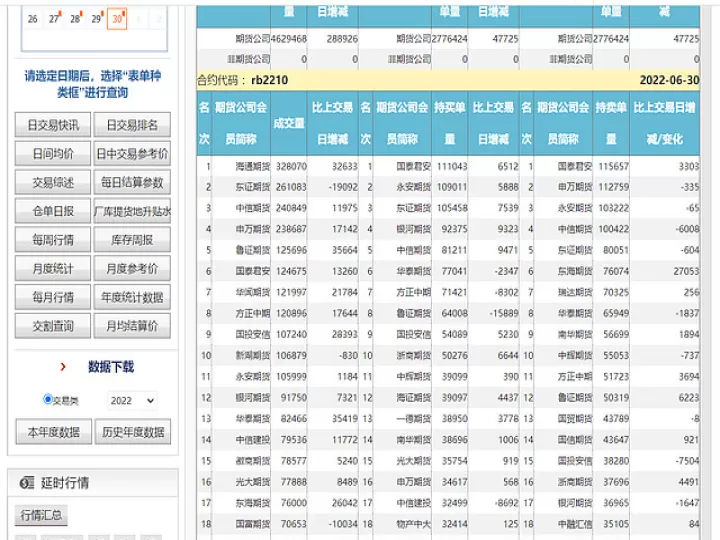Click volume cell 70653
Viewport: 720px width, 540px height.
click(x=294, y=524)
